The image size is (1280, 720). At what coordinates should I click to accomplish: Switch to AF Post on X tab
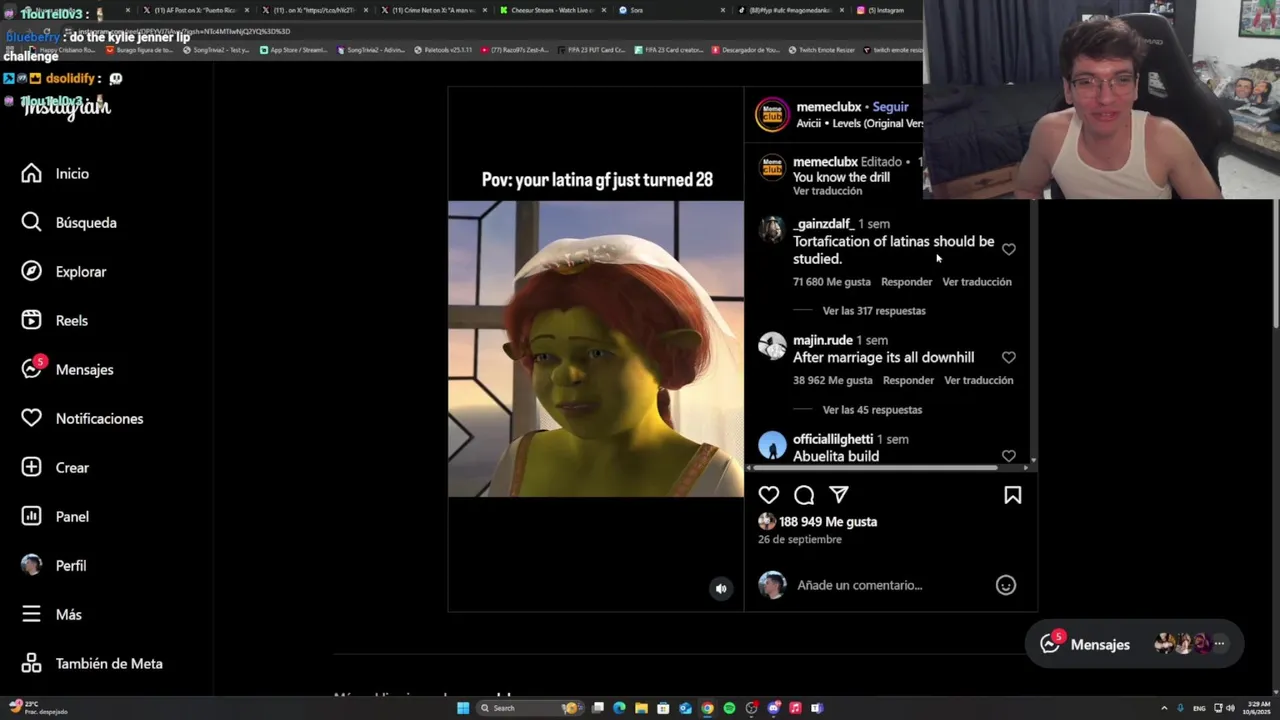pos(195,10)
